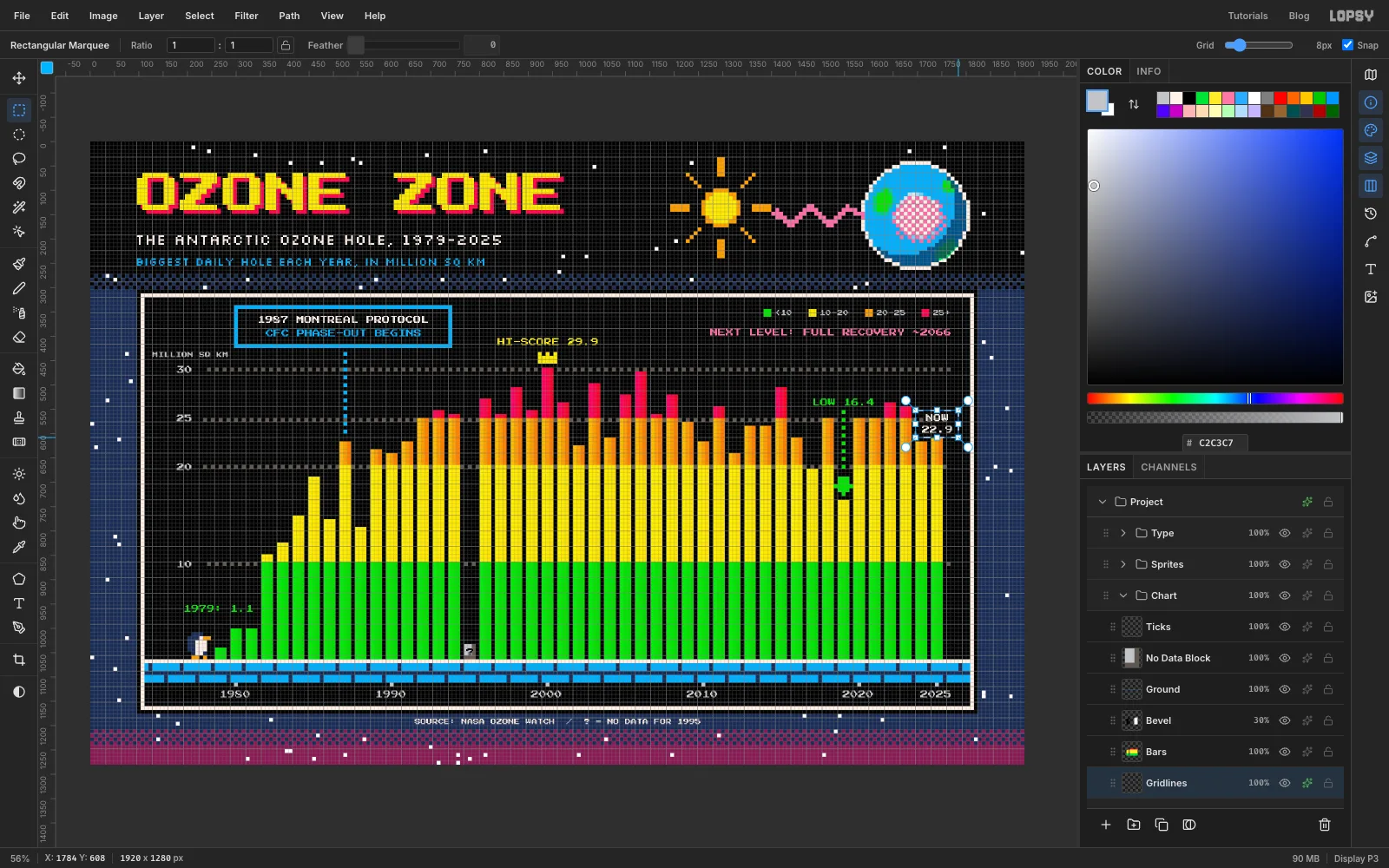This screenshot has width=1389, height=868.
Task: Select the Eraser tool
Action: pyautogui.click(x=19, y=337)
